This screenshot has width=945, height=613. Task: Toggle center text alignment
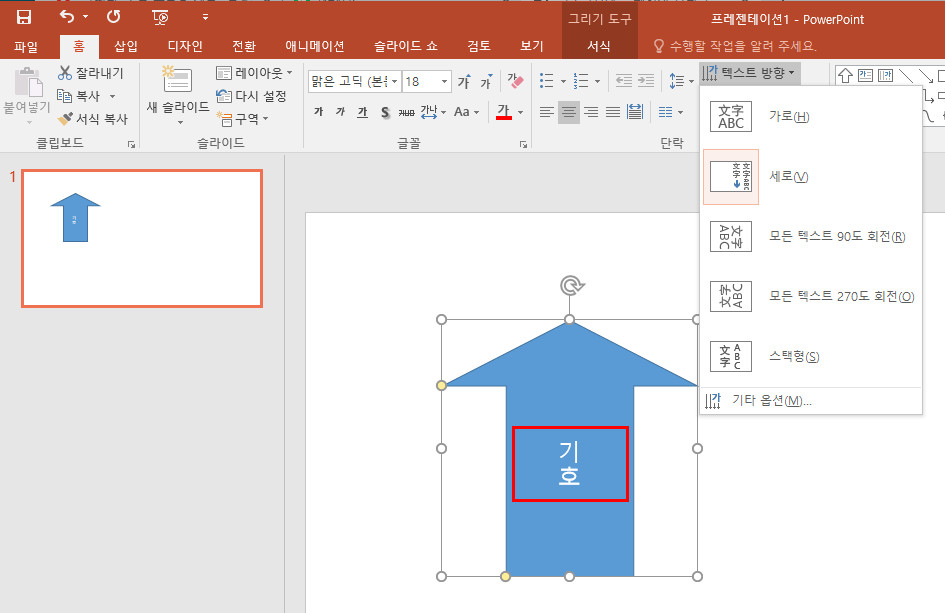click(x=569, y=112)
